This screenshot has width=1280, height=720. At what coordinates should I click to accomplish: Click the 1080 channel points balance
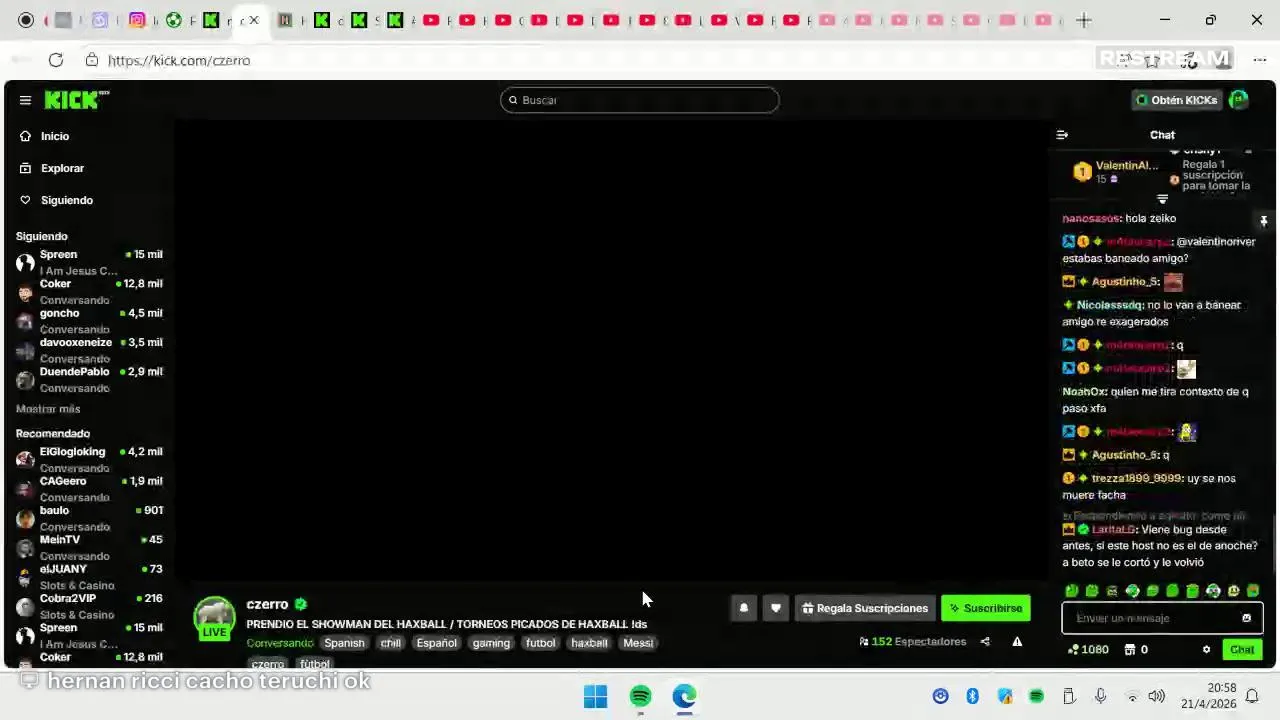1088,650
